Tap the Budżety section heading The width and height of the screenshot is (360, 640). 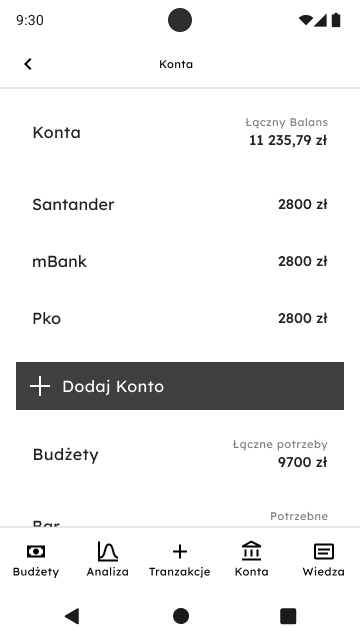pos(66,454)
